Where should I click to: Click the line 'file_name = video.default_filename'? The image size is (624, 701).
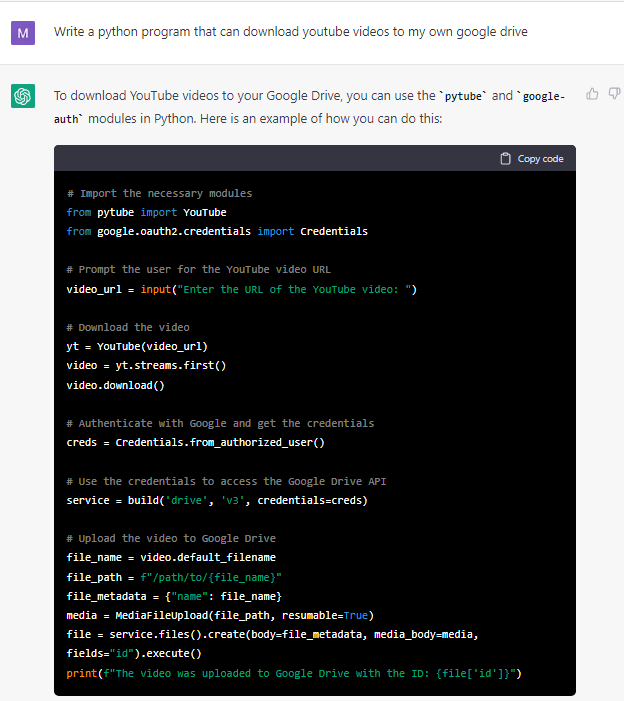click(171, 557)
